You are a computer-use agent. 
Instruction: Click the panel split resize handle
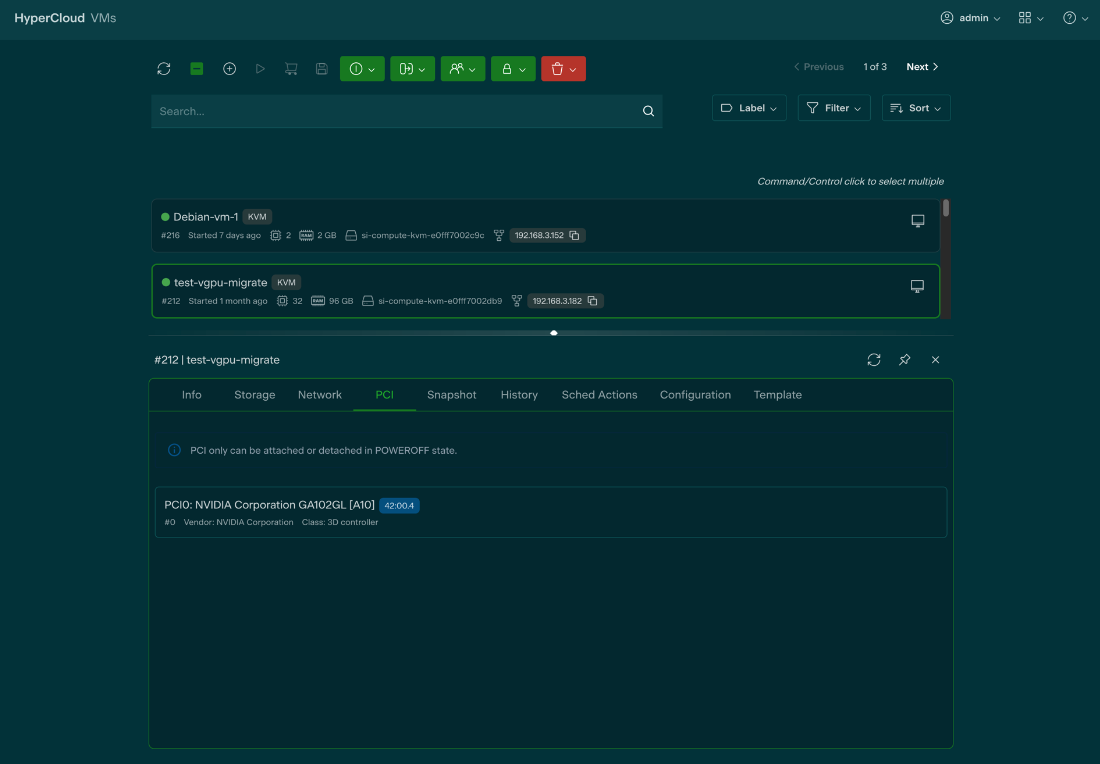point(554,333)
